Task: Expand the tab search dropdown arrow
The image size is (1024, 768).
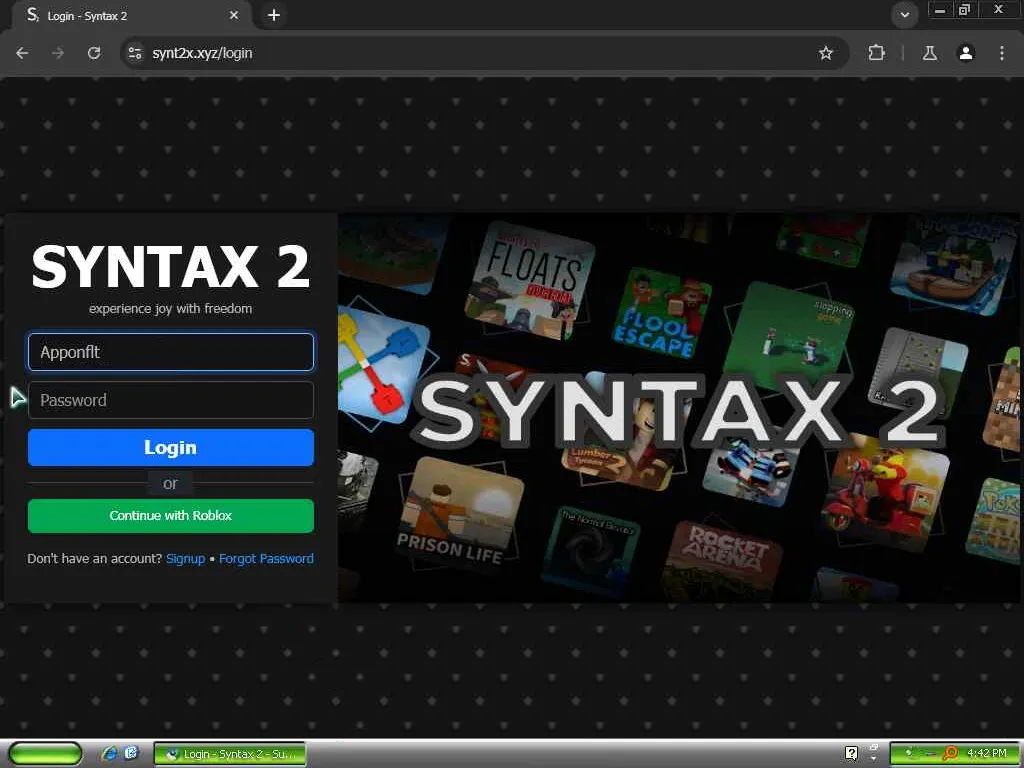Action: [x=904, y=14]
